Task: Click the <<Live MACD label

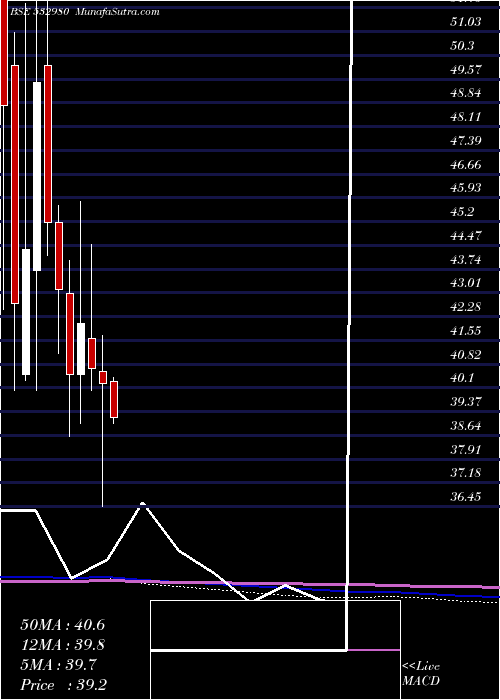Action: click(x=421, y=674)
